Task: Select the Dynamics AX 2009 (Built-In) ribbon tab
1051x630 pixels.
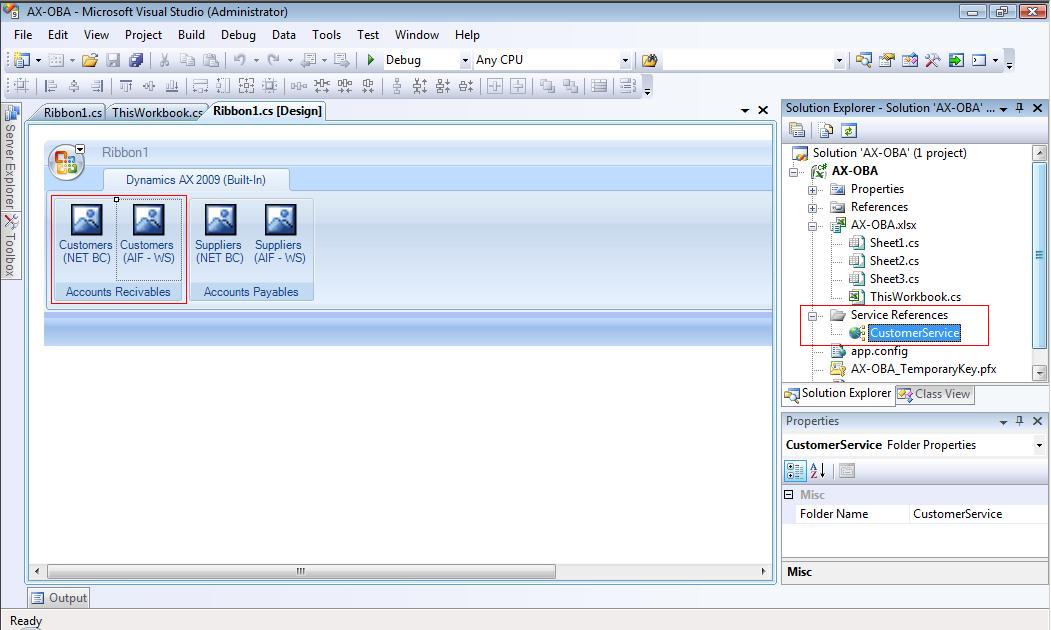Action: [196, 180]
